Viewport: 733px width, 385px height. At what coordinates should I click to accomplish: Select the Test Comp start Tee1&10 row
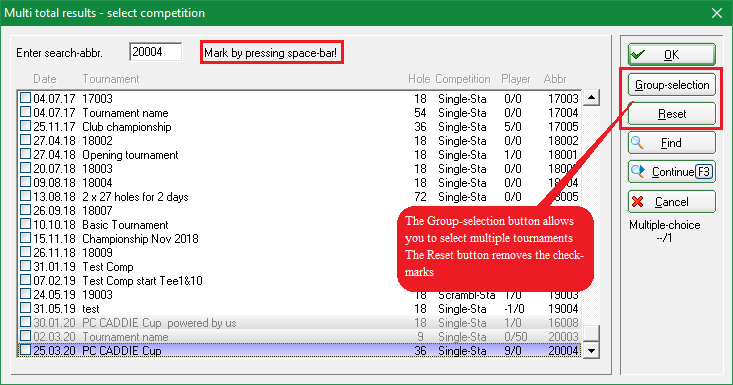[x=299, y=281]
